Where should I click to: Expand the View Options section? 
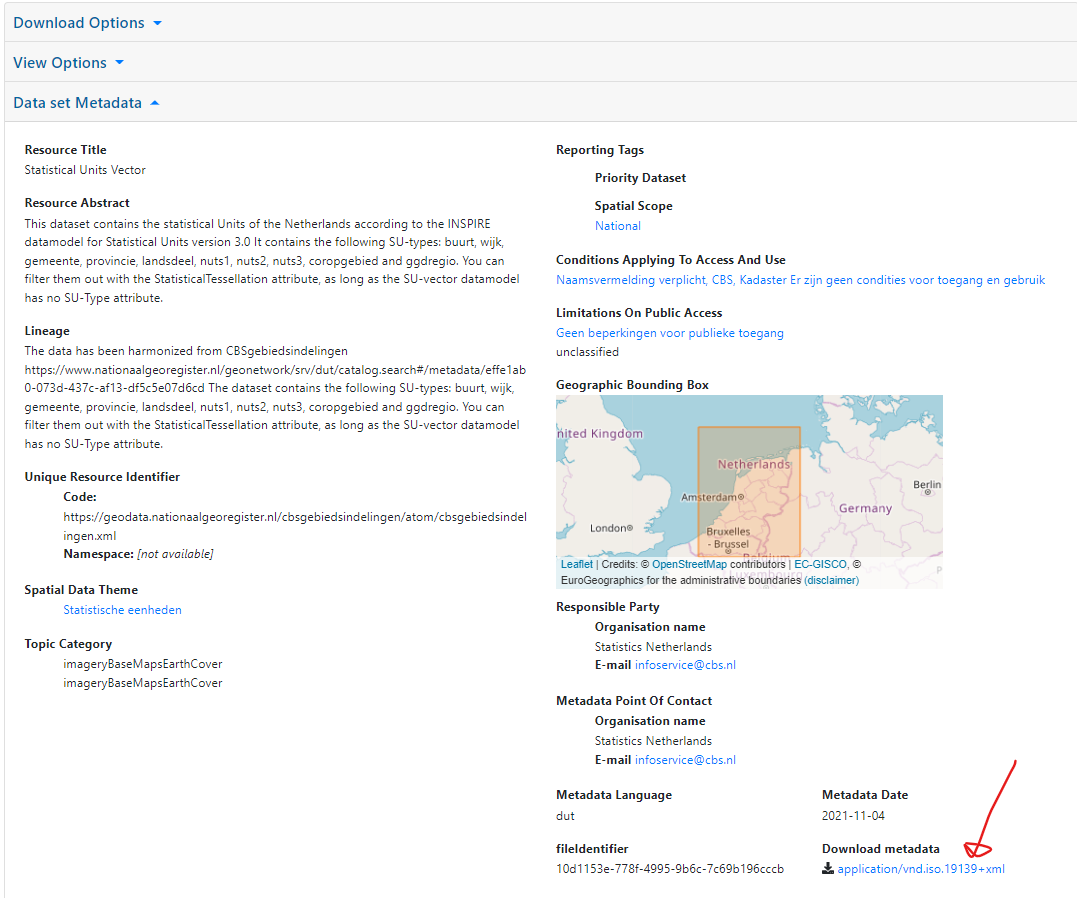[x=69, y=63]
